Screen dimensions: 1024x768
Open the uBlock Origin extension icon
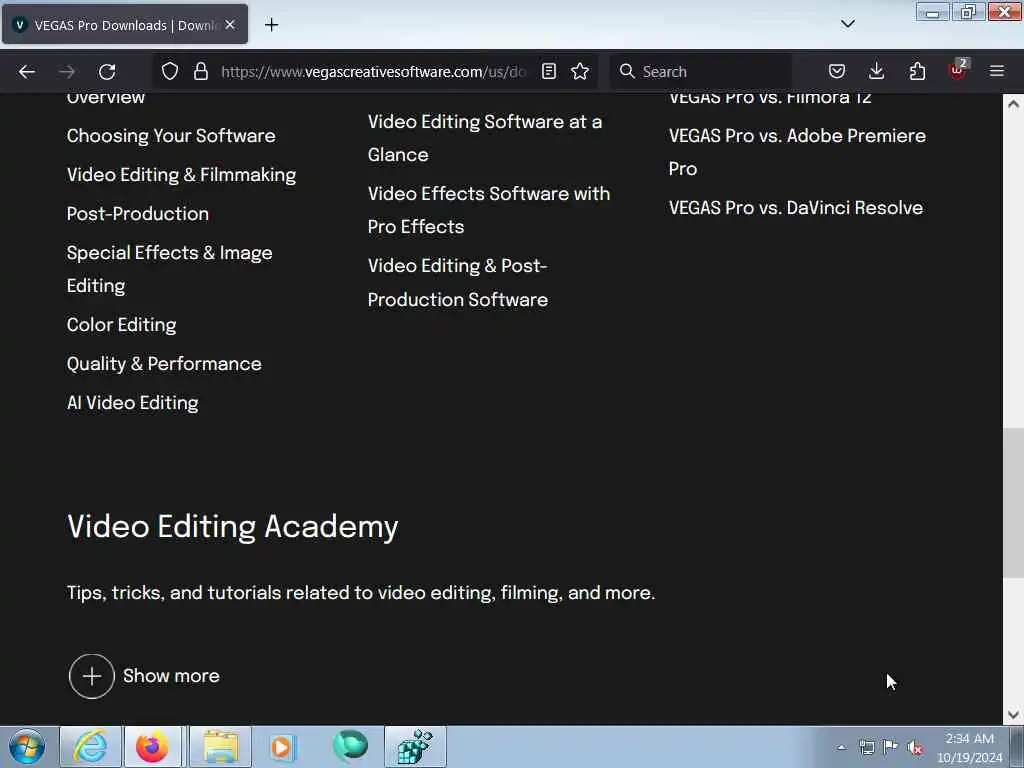[x=958, y=70]
